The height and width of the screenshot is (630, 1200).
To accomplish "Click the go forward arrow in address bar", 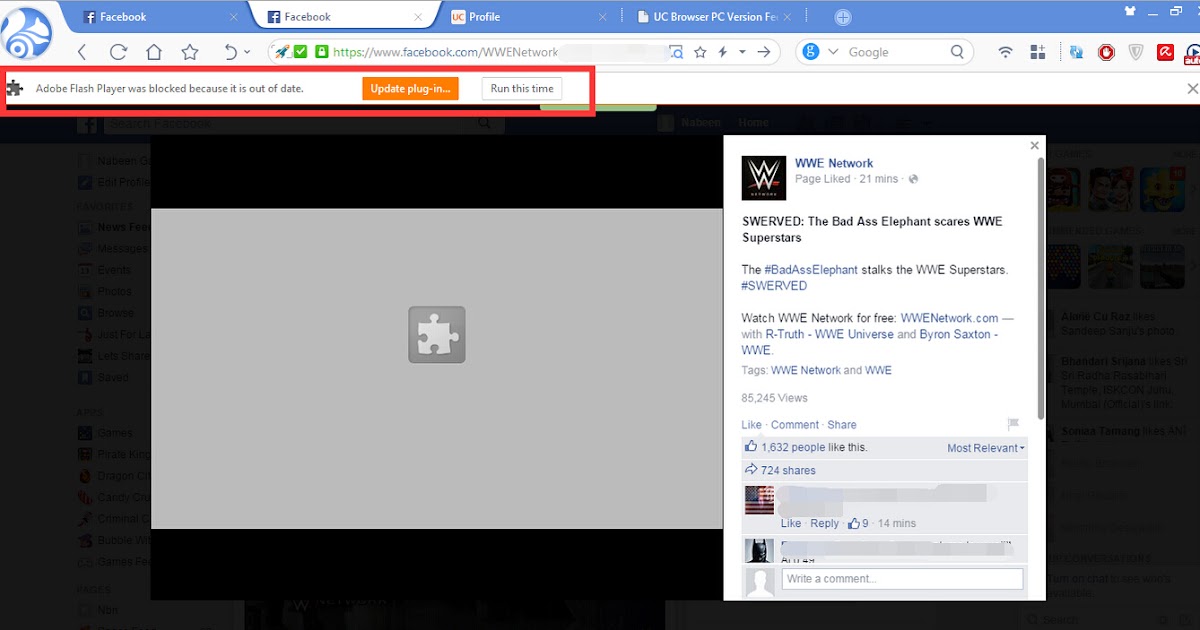I will pyautogui.click(x=764, y=52).
